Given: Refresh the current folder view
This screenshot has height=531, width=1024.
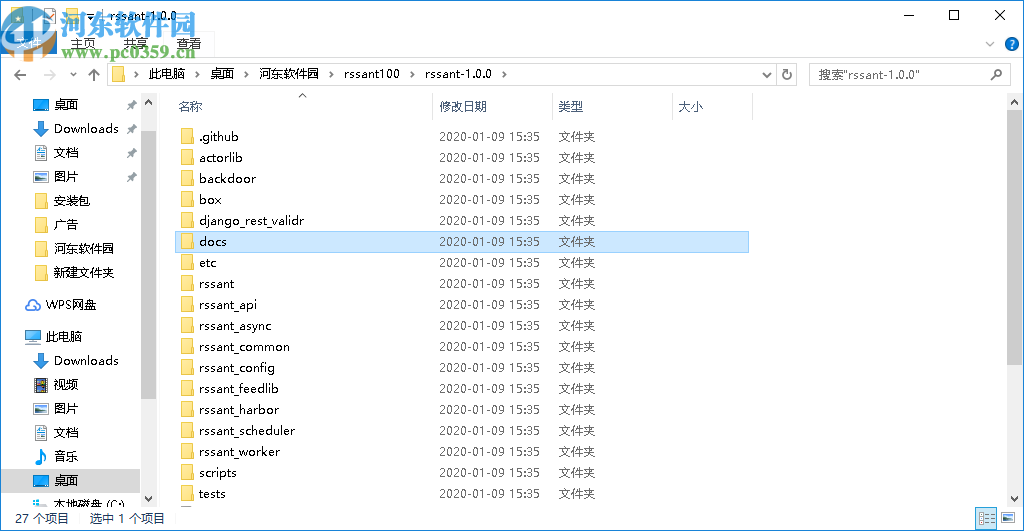Looking at the screenshot, I should click(787, 74).
